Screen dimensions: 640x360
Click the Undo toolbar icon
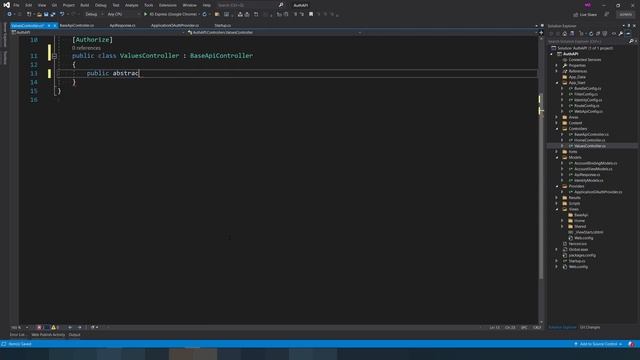(x=62, y=14)
